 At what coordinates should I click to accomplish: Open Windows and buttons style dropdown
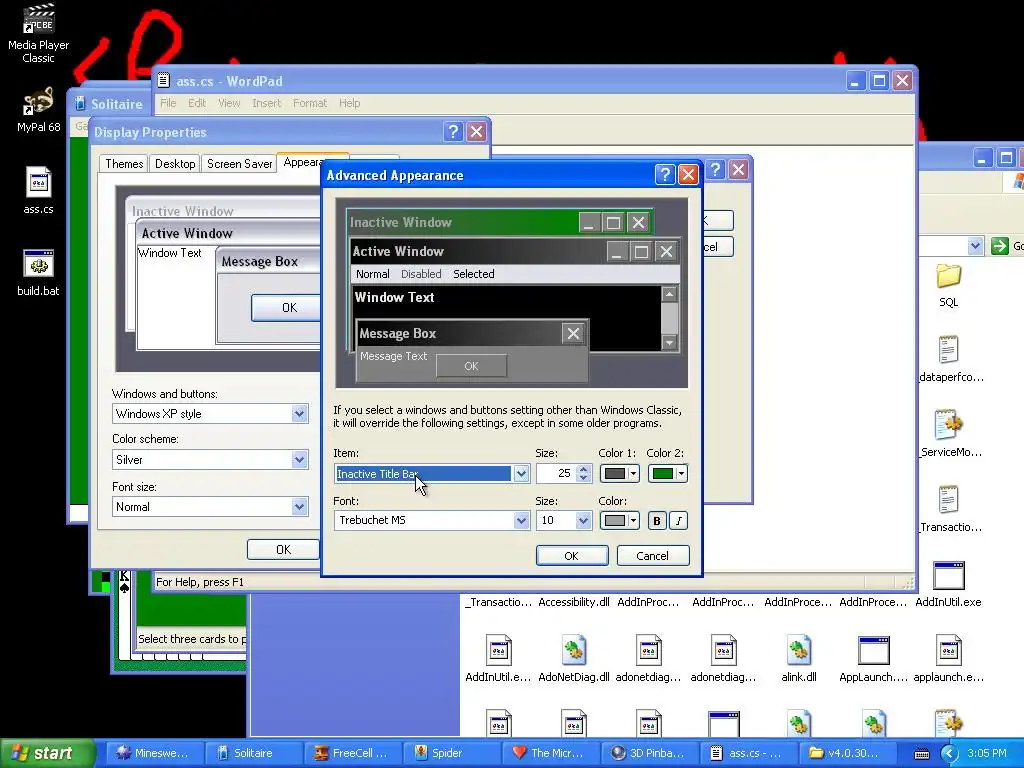299,413
